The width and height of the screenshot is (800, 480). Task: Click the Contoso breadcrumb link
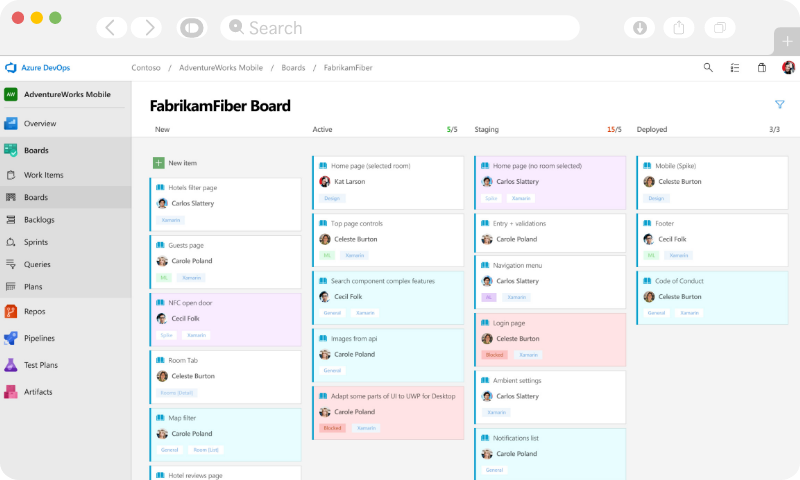[x=146, y=68]
